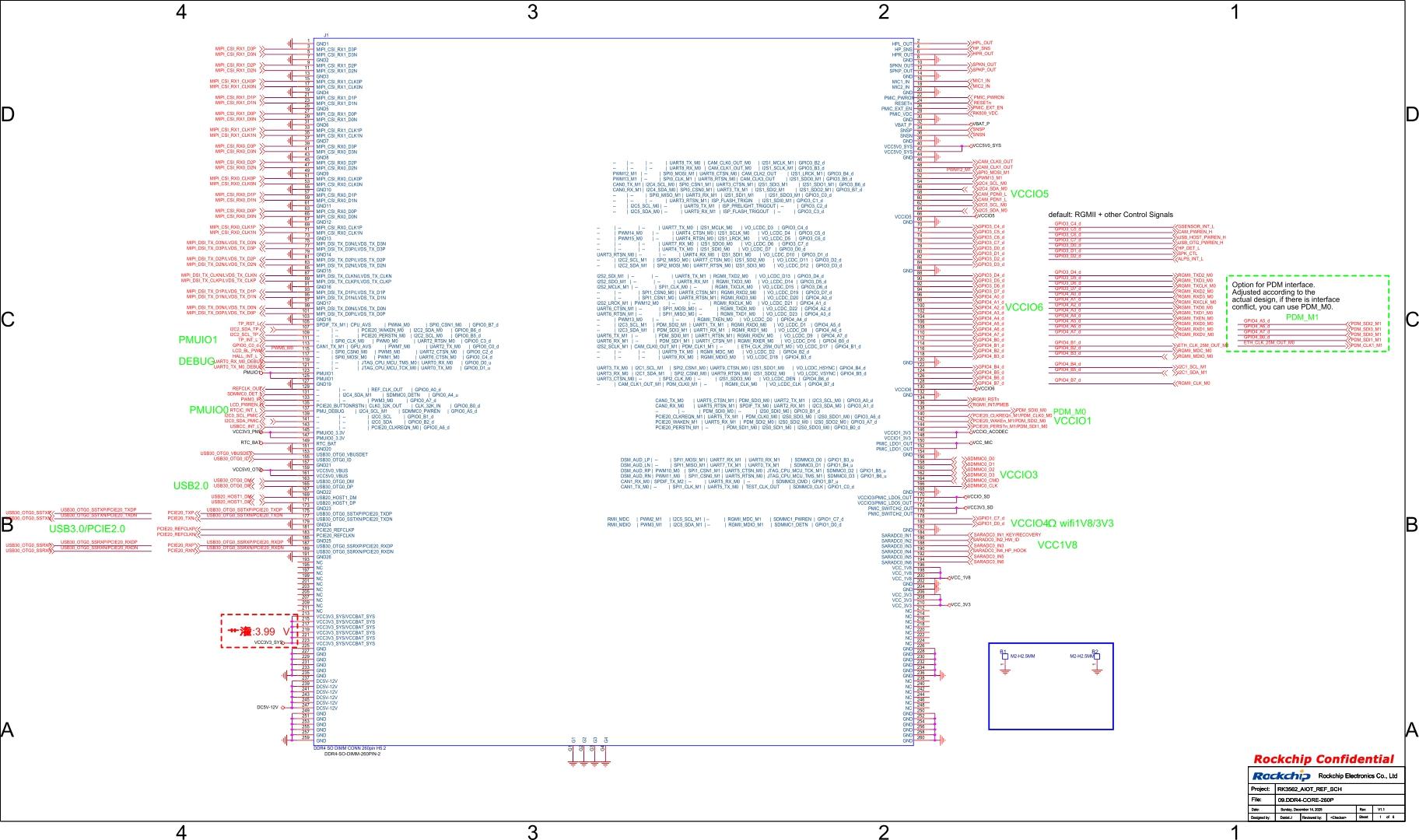
Task: Click the HPL_OUT output port arrow
Action: (x=970, y=43)
